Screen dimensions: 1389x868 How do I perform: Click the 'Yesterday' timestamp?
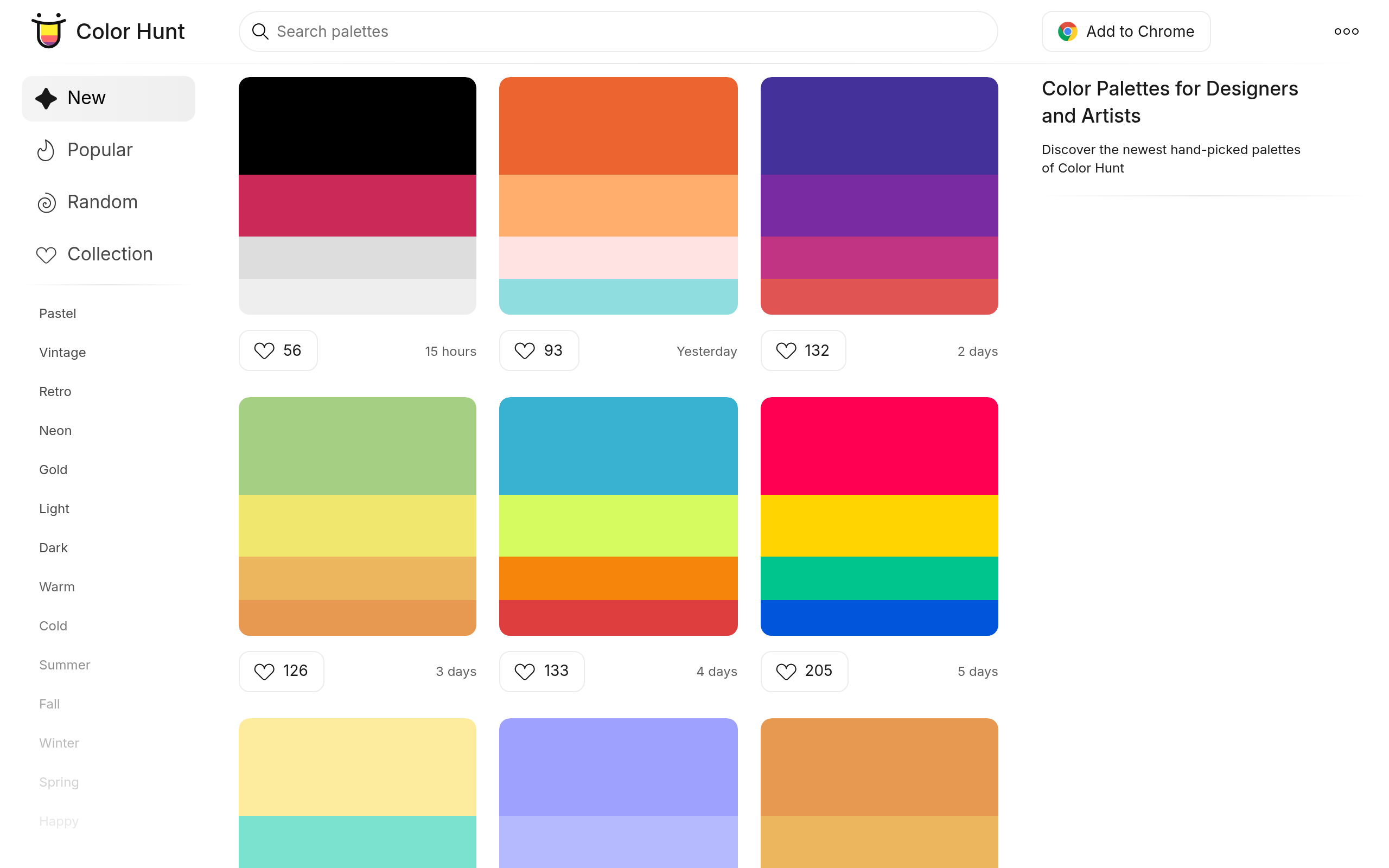tap(706, 352)
